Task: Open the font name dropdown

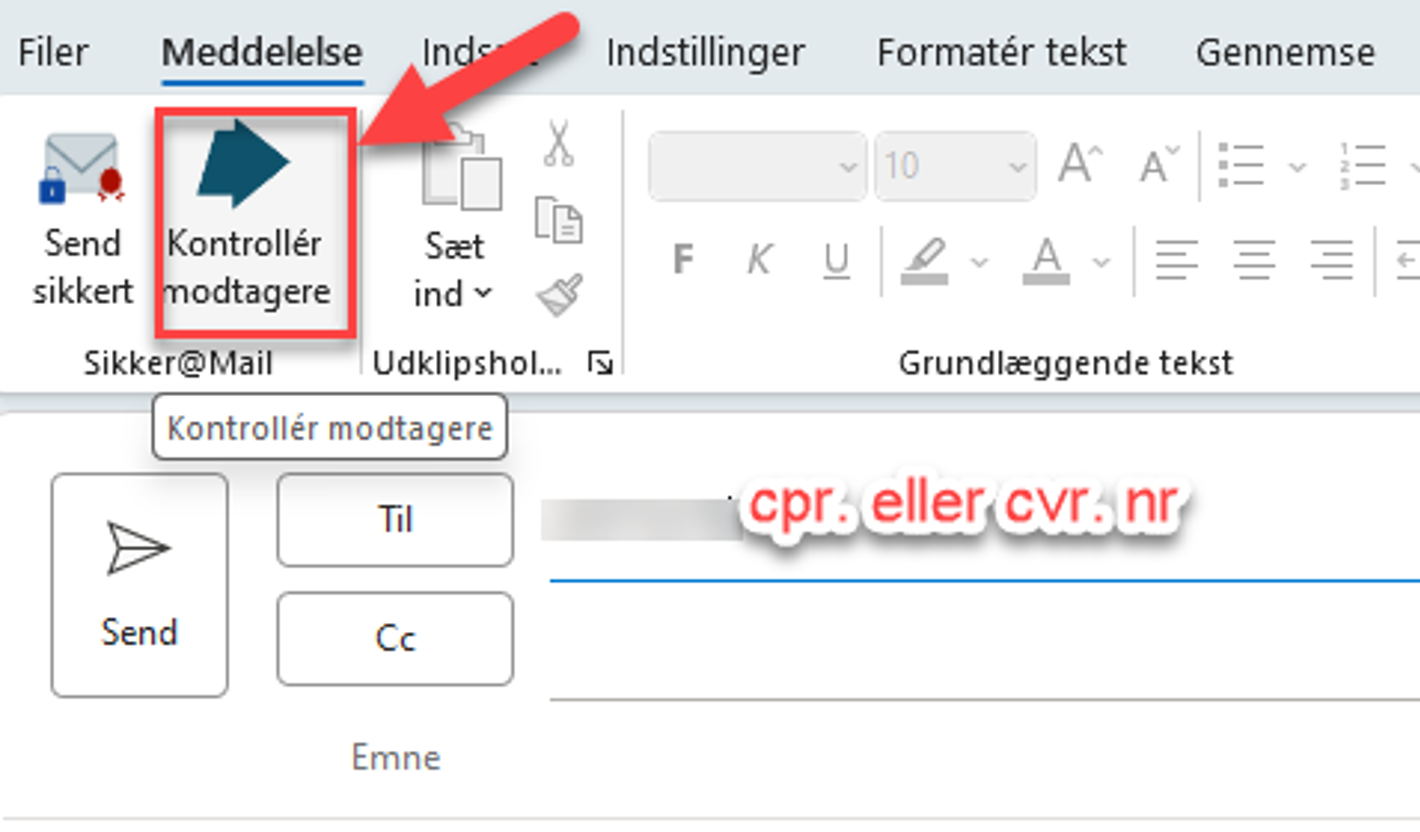Action: (848, 166)
